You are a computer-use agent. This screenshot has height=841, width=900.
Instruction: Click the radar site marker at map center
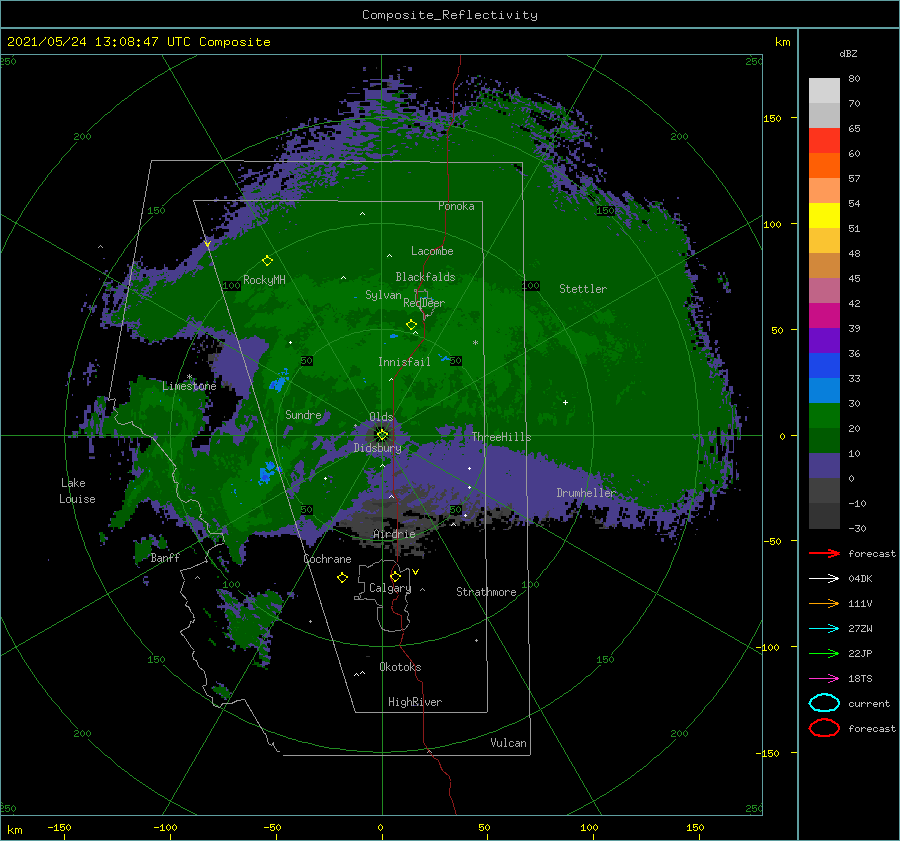pyautogui.click(x=382, y=435)
